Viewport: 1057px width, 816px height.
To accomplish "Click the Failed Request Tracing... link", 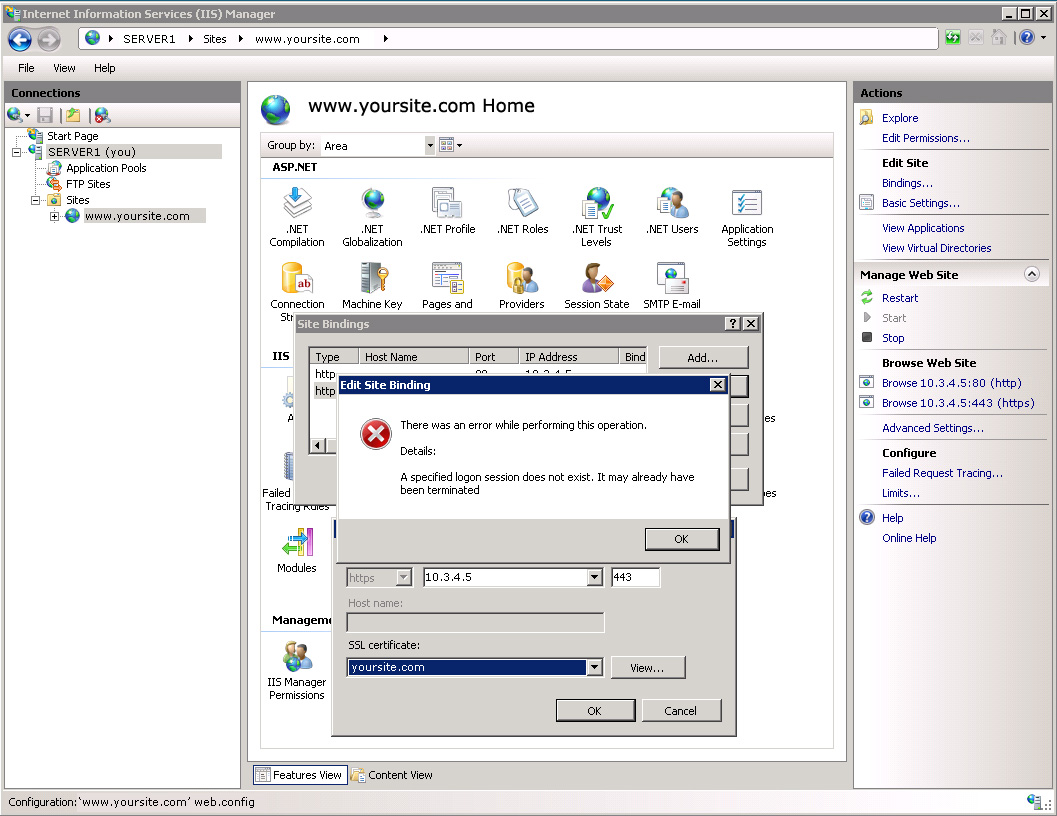I will pyautogui.click(x=942, y=473).
